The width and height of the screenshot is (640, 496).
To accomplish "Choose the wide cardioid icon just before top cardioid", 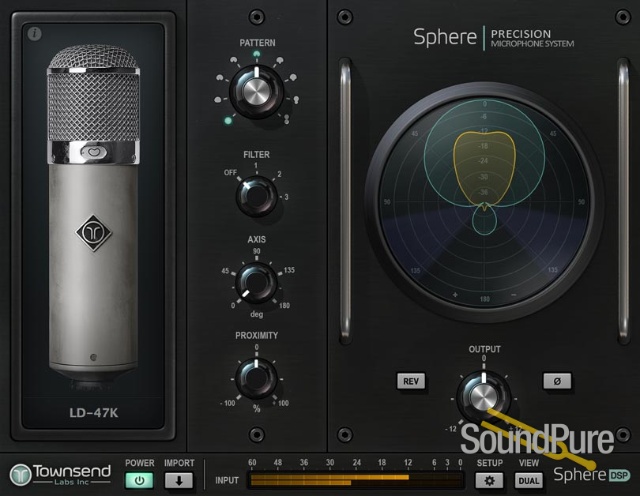I will click(234, 60).
